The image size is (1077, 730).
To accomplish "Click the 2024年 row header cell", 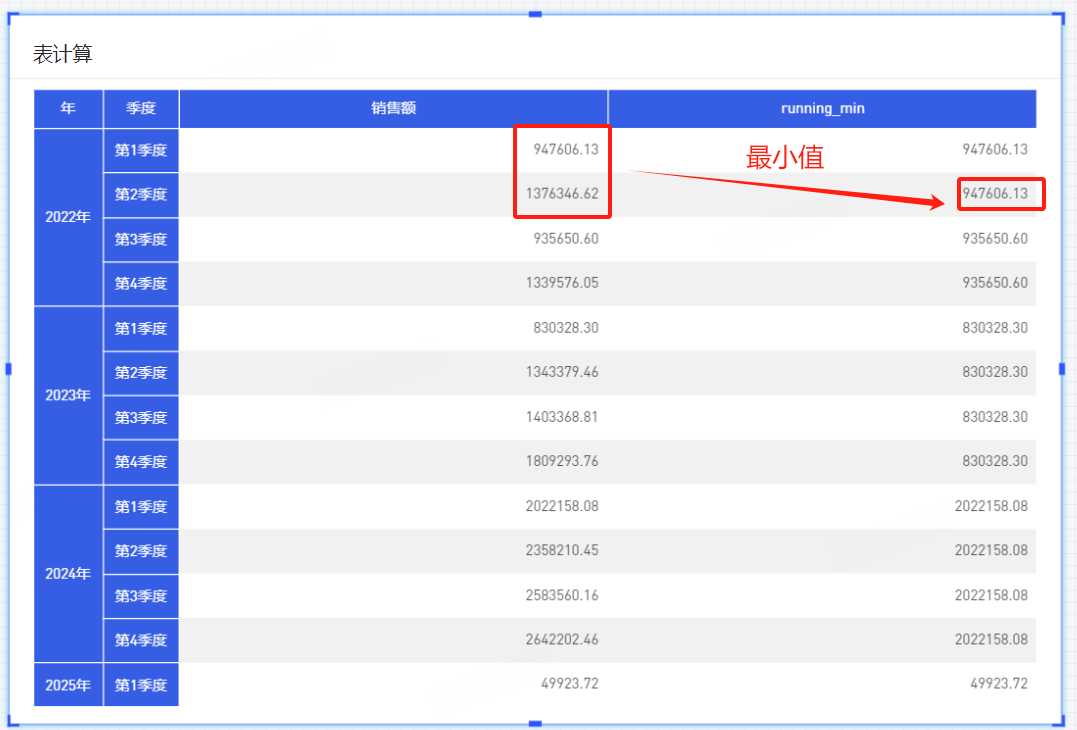I will click(68, 574).
